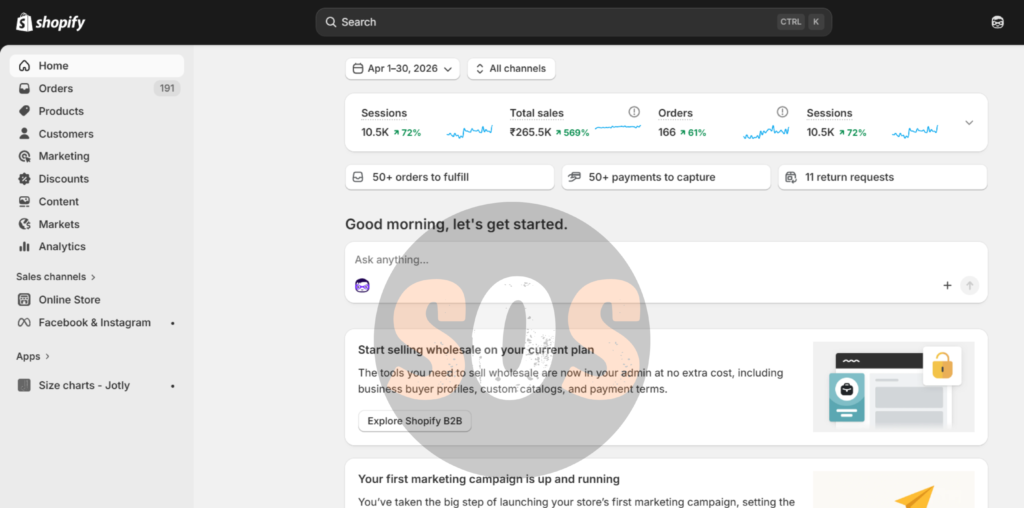Click the send arrow in Ask anything box
This screenshot has width=1024, height=508.
[970, 285]
